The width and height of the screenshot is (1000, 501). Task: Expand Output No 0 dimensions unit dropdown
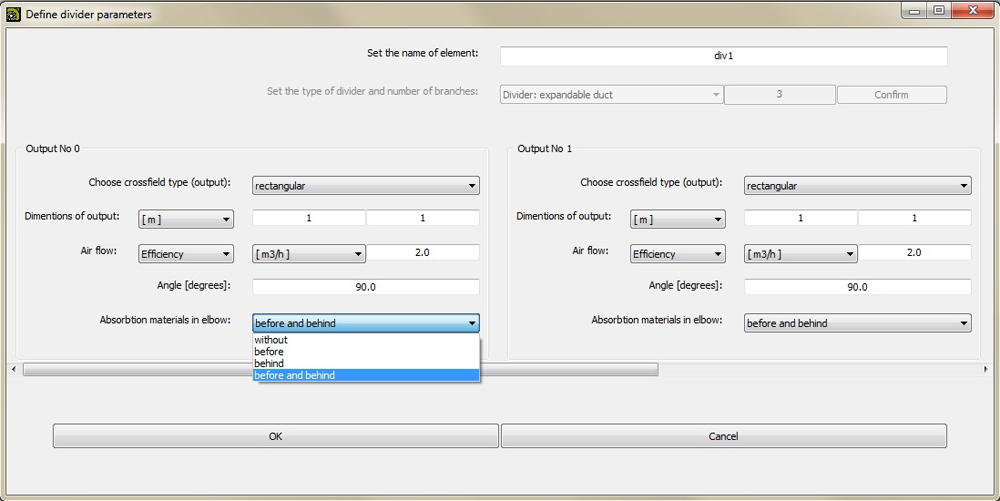[x=186, y=219]
